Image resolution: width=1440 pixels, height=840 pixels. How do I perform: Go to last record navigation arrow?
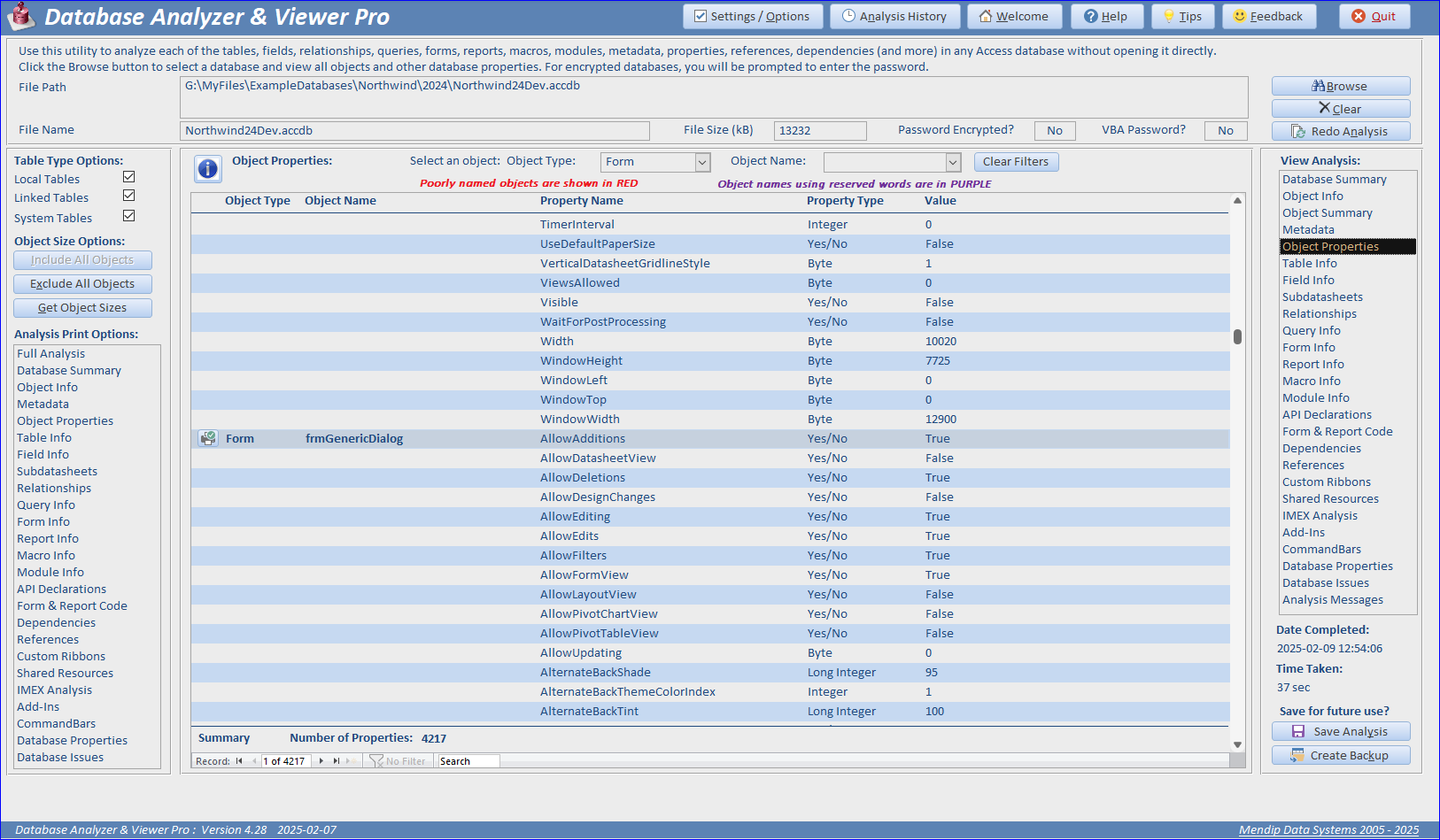(337, 761)
